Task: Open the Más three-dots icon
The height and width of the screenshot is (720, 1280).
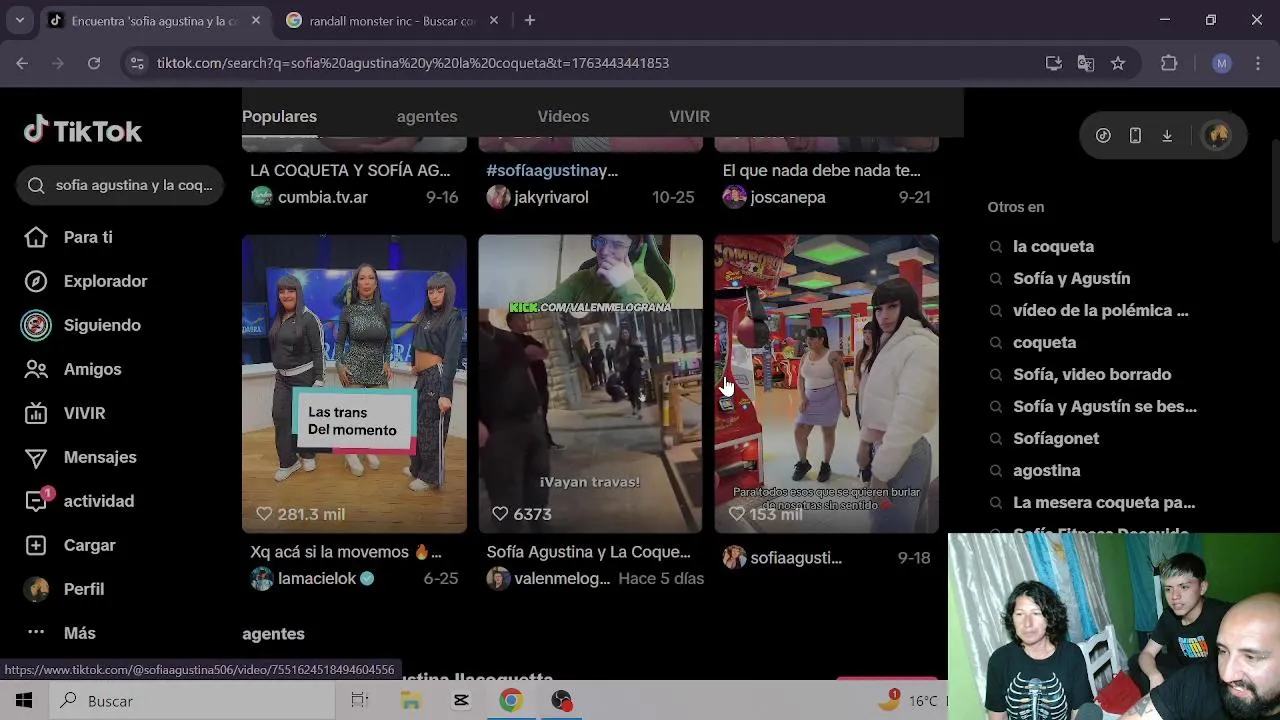Action: [x=36, y=633]
